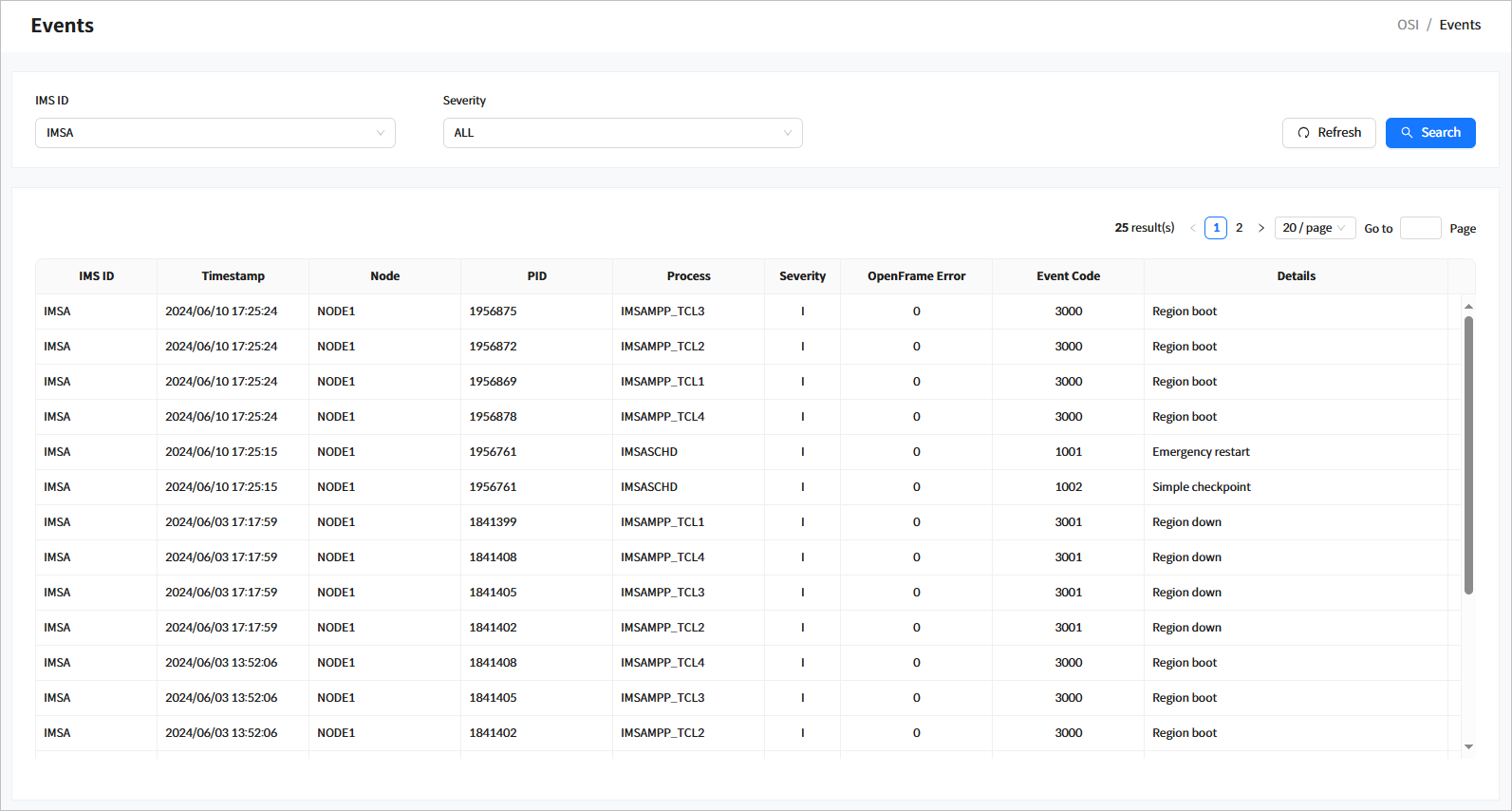Open the 20 / page size selector

click(1314, 228)
